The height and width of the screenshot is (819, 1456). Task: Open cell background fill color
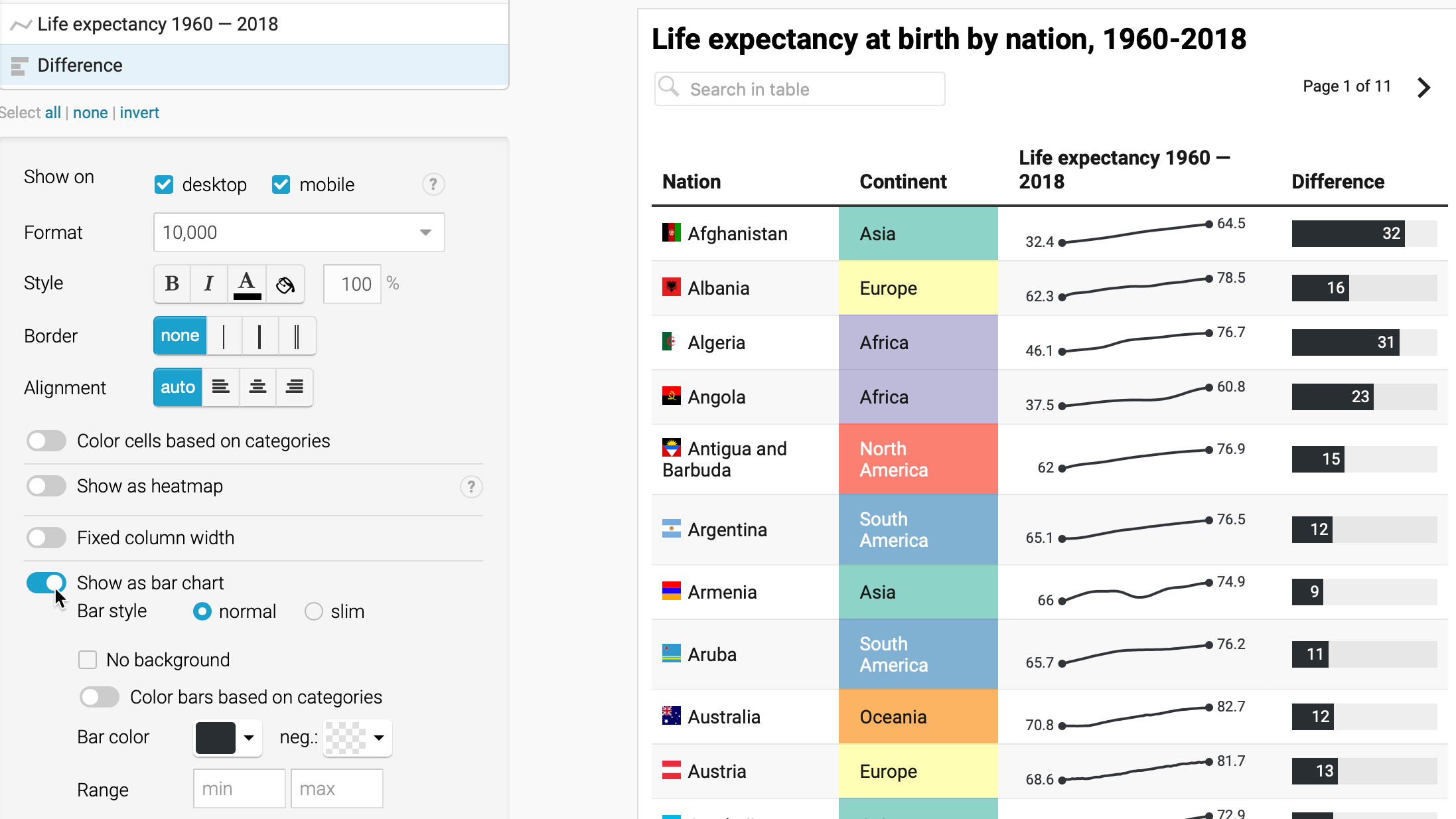(285, 284)
